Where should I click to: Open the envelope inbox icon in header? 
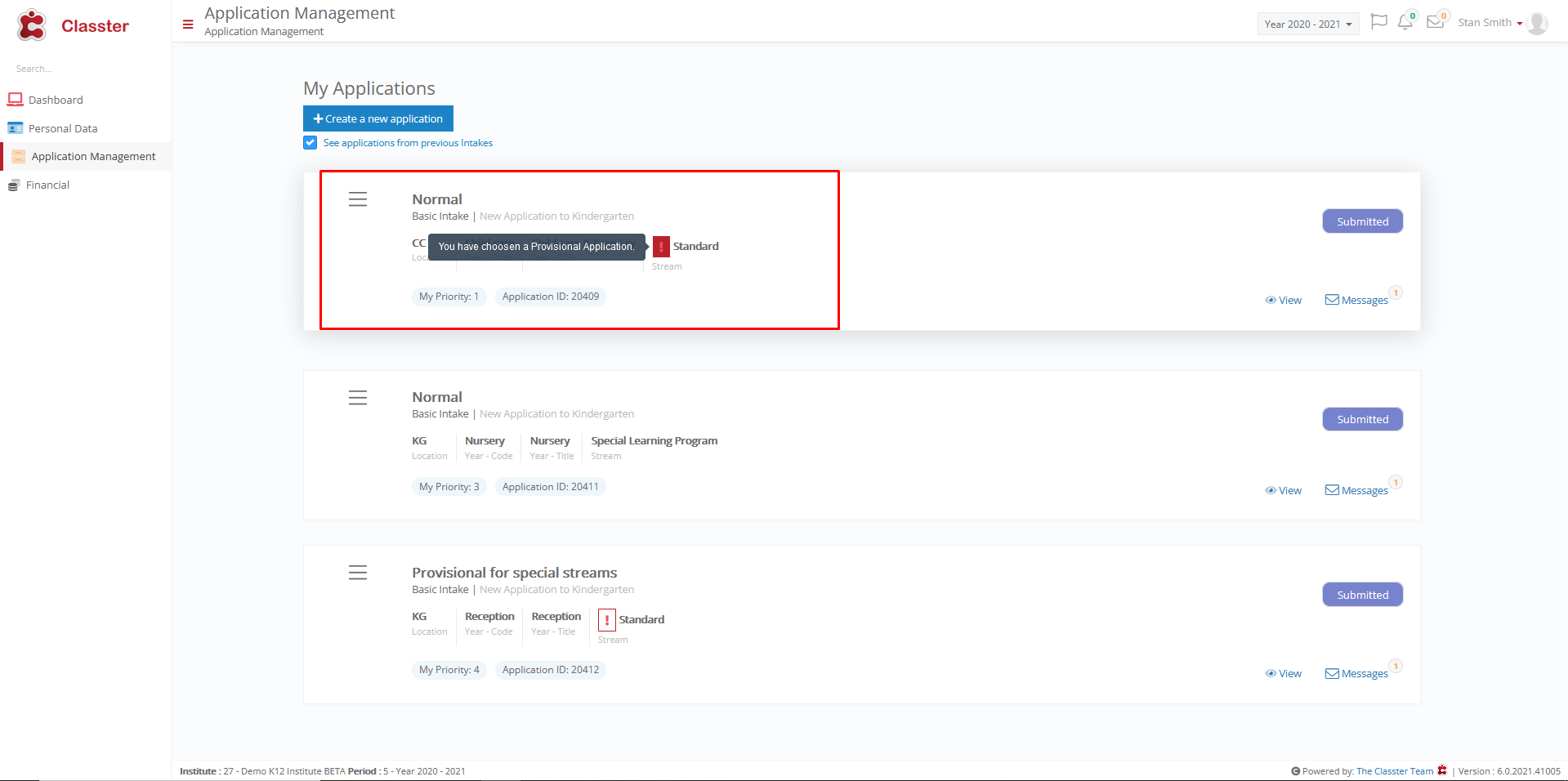[x=1436, y=22]
